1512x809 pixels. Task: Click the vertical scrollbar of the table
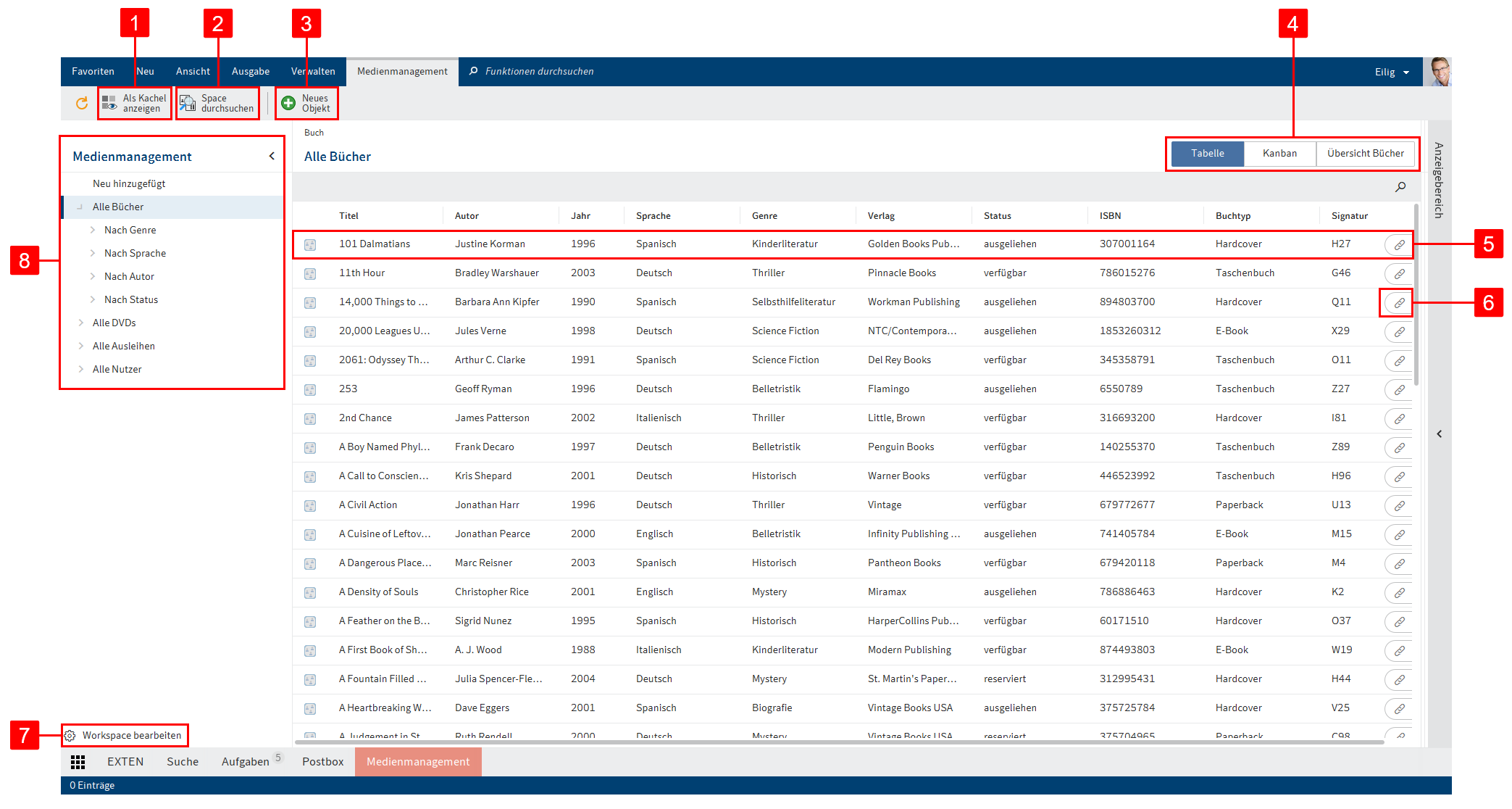1416,296
